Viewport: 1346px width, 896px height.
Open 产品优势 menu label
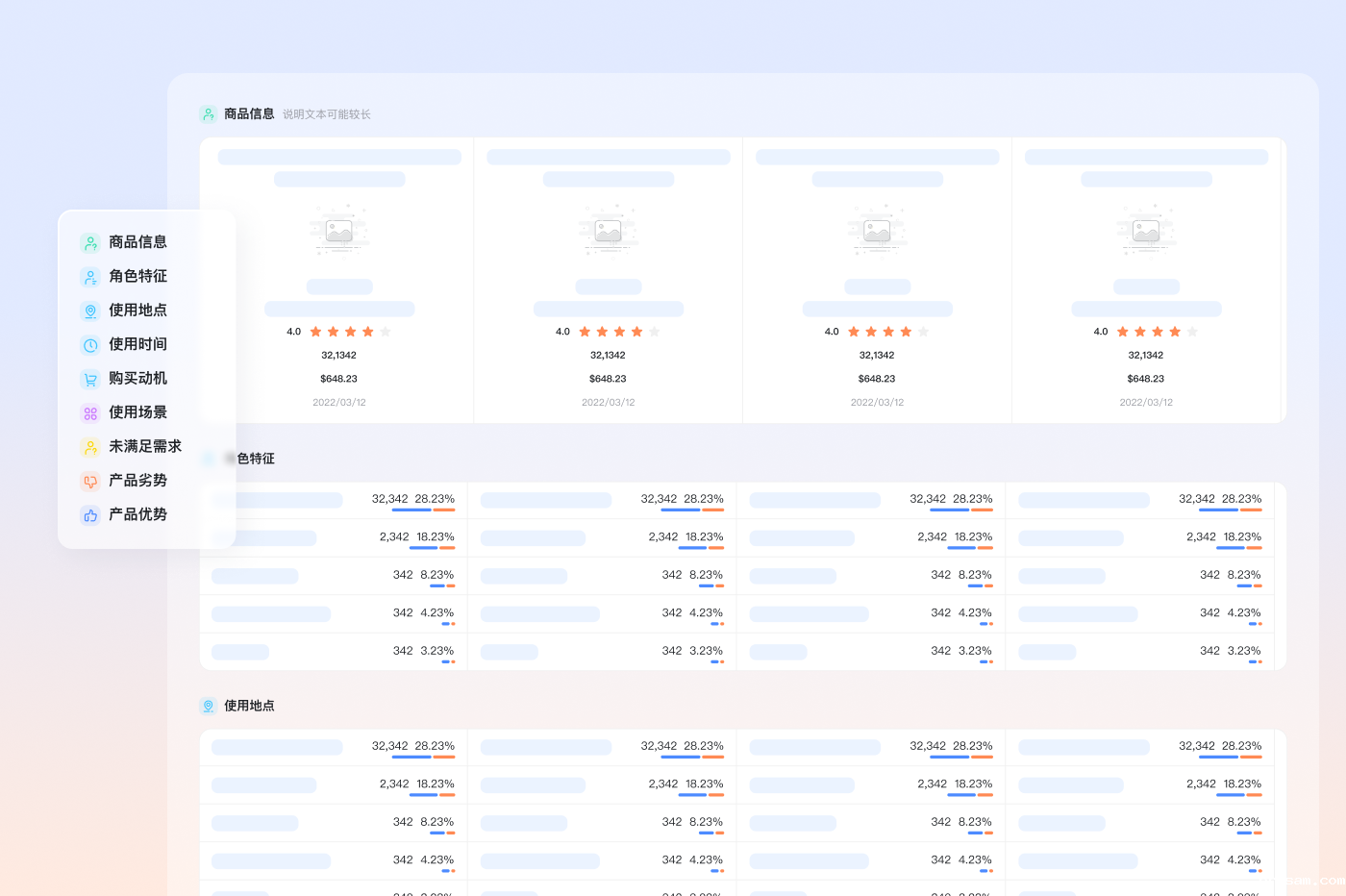click(137, 514)
